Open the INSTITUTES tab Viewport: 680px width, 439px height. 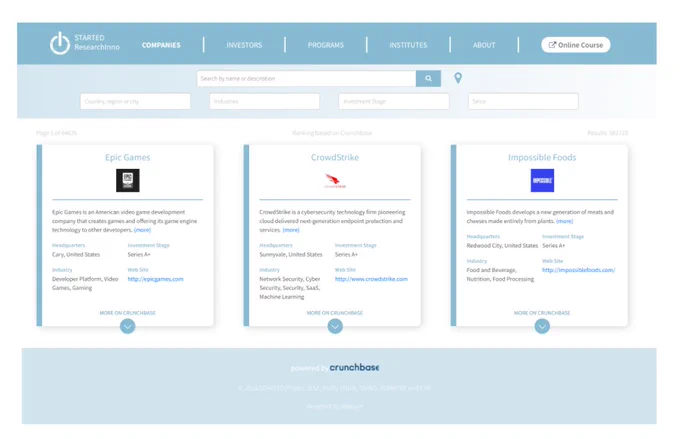point(408,45)
